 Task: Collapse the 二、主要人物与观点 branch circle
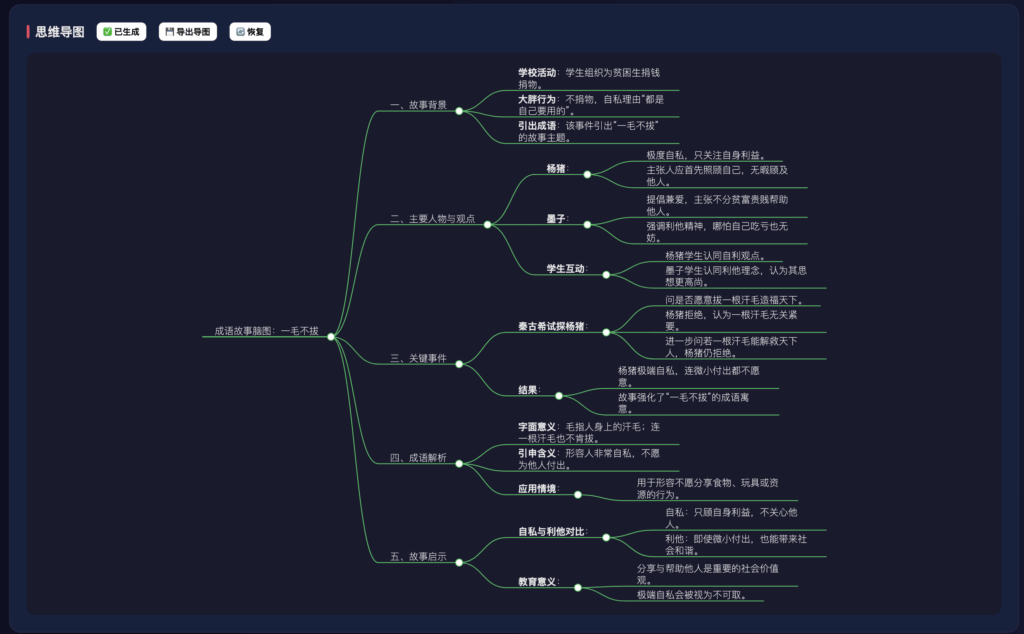click(487, 225)
